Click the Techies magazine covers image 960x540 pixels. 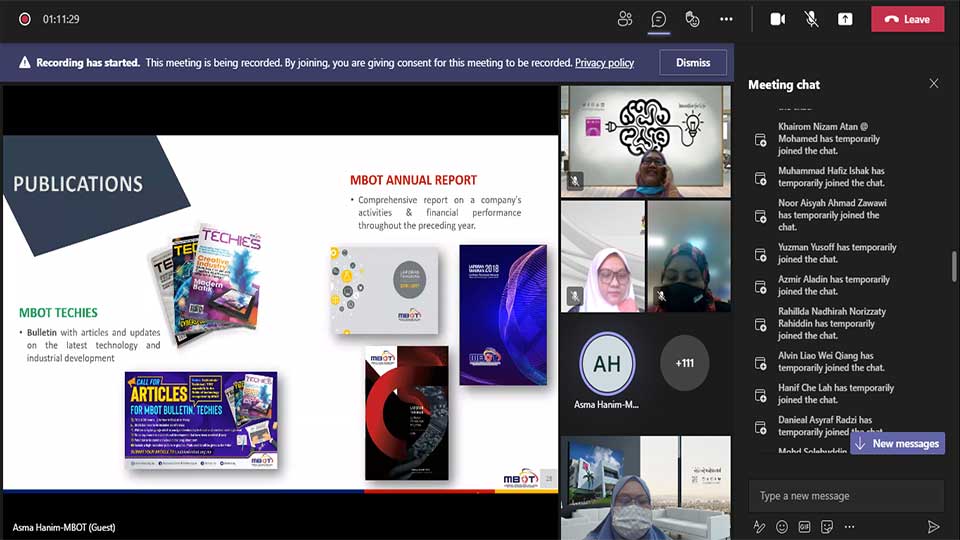[207, 283]
